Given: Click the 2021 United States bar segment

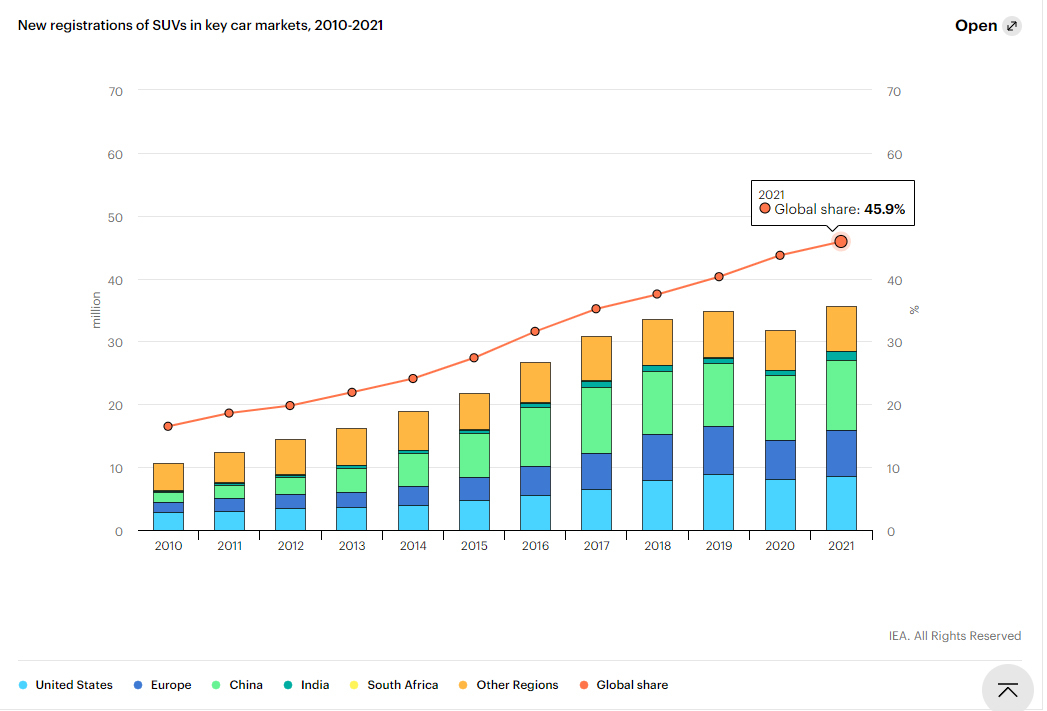Looking at the screenshot, I should point(841,503).
